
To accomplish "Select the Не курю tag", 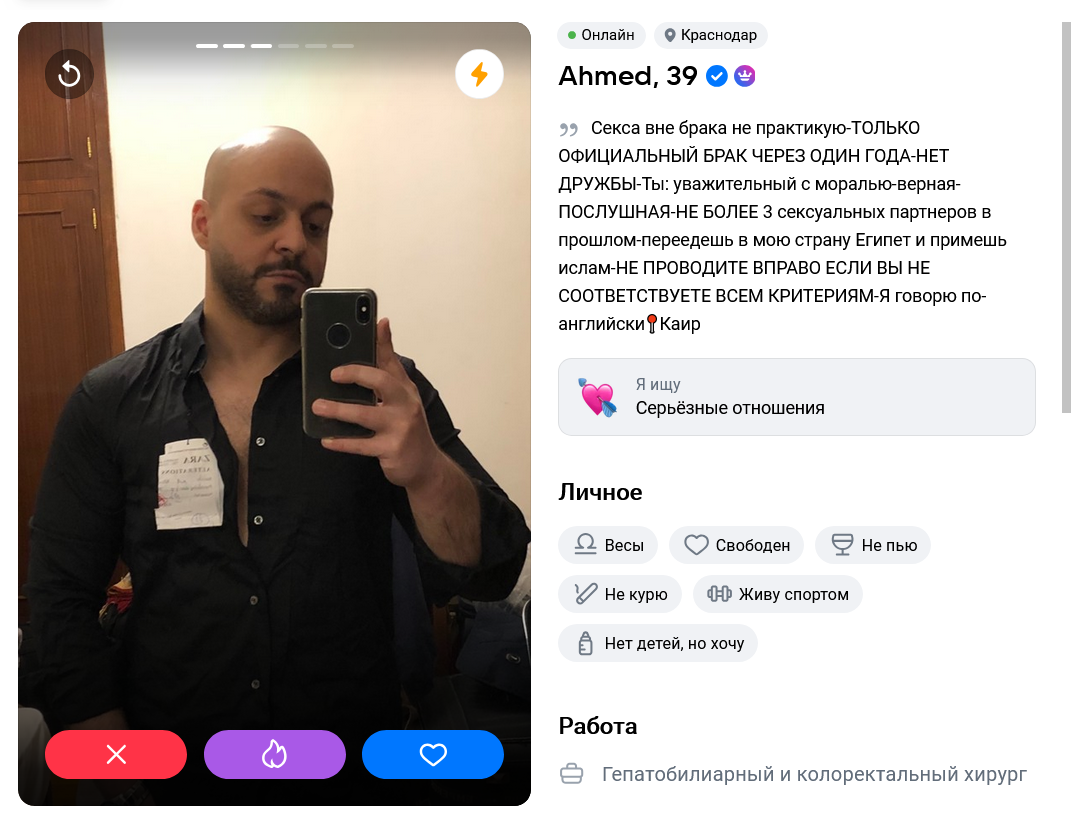I will tap(620, 594).
